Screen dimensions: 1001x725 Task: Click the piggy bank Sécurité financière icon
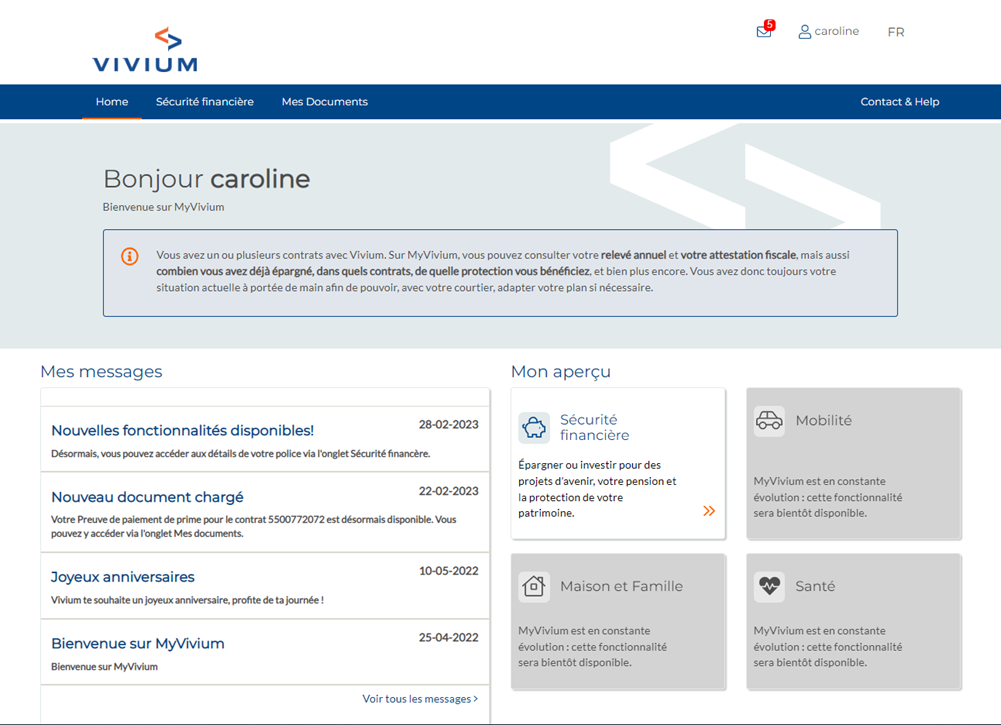coord(534,428)
